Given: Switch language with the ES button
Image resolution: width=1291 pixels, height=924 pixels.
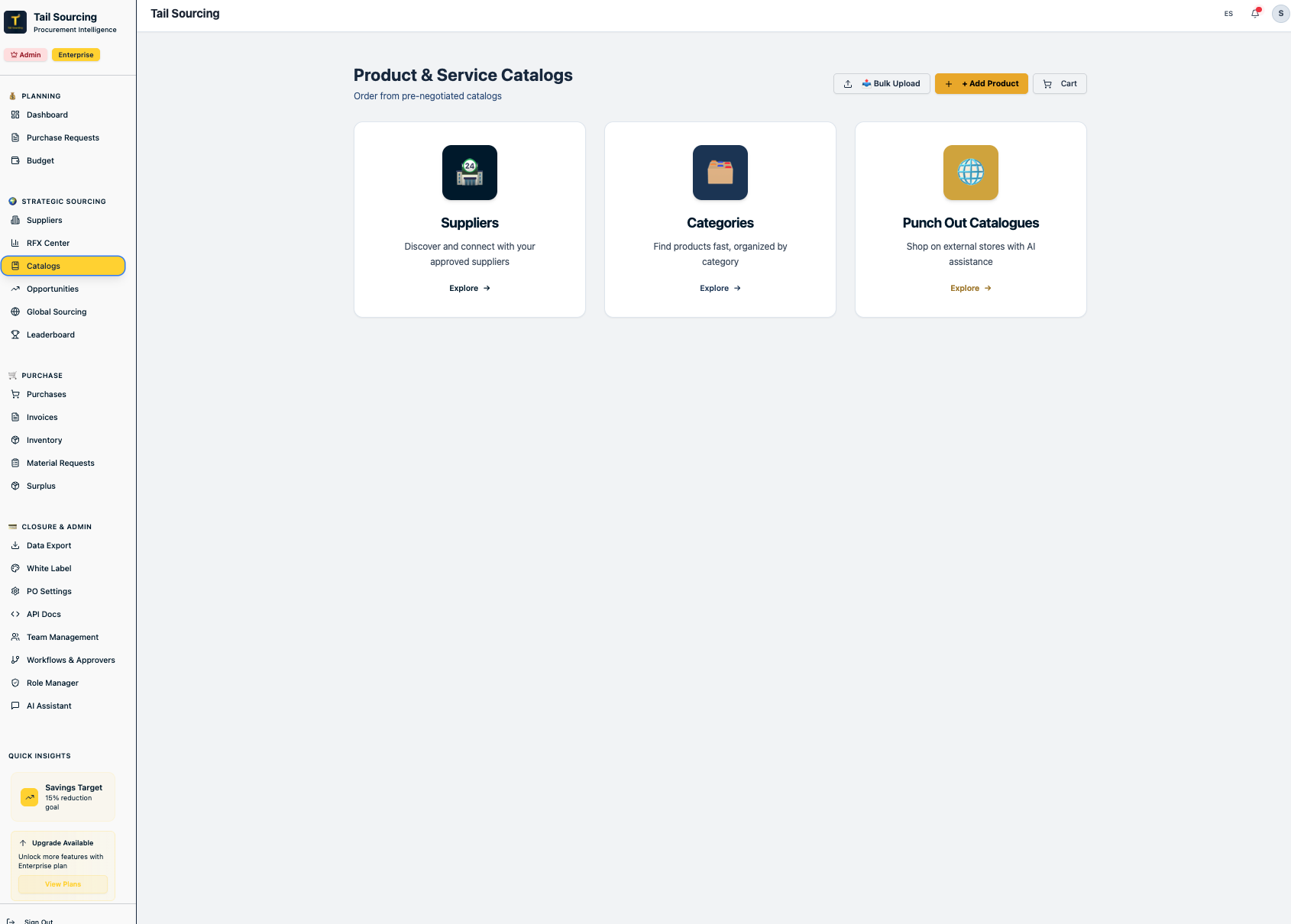Looking at the screenshot, I should point(1228,14).
